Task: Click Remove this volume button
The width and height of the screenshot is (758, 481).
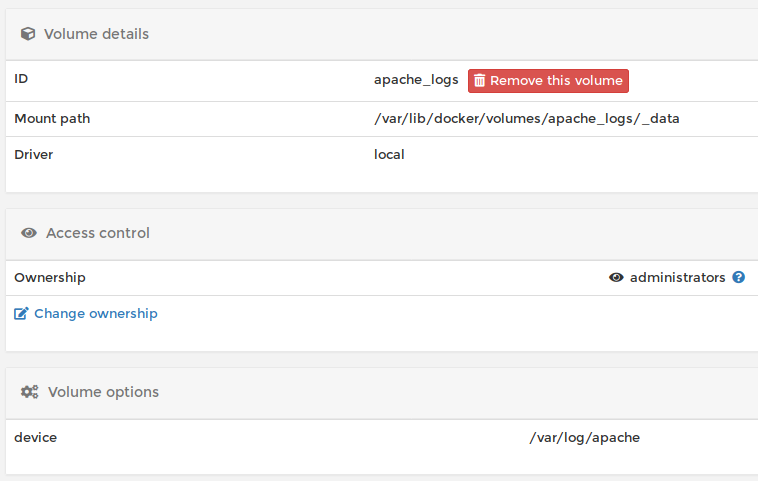Action: click(548, 81)
